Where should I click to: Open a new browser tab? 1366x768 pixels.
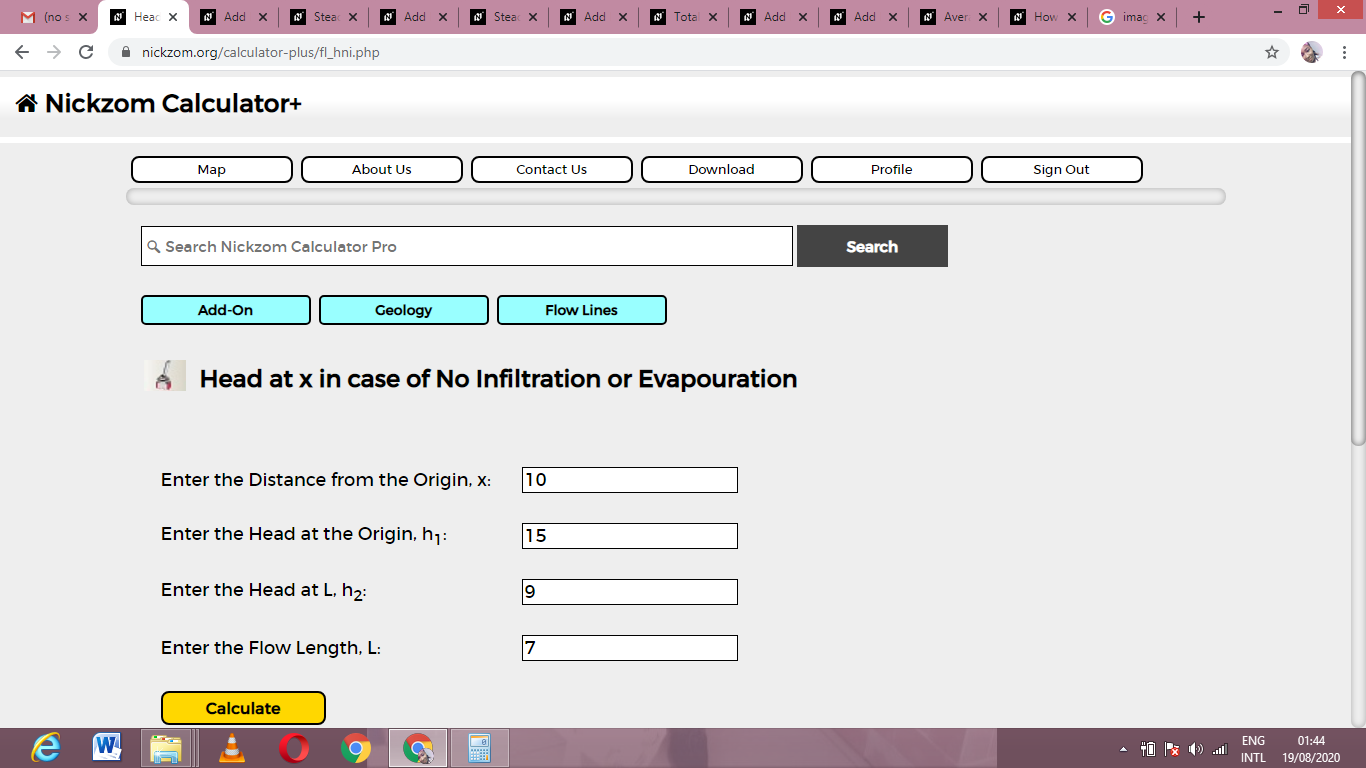(x=1199, y=17)
